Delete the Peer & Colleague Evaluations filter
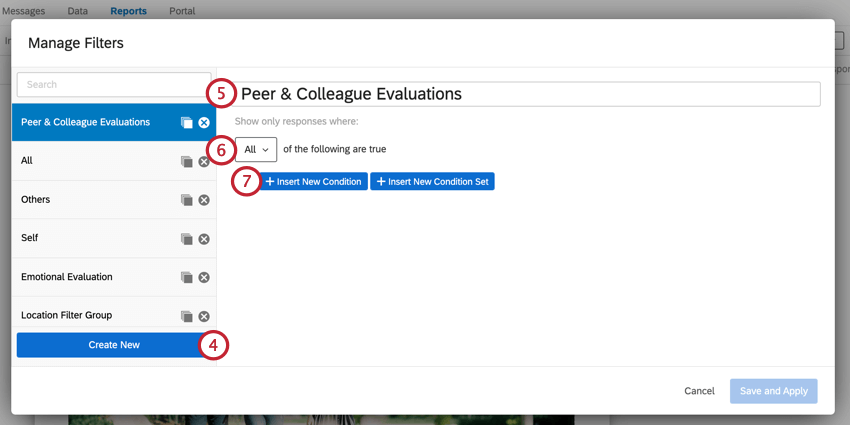 click(204, 122)
